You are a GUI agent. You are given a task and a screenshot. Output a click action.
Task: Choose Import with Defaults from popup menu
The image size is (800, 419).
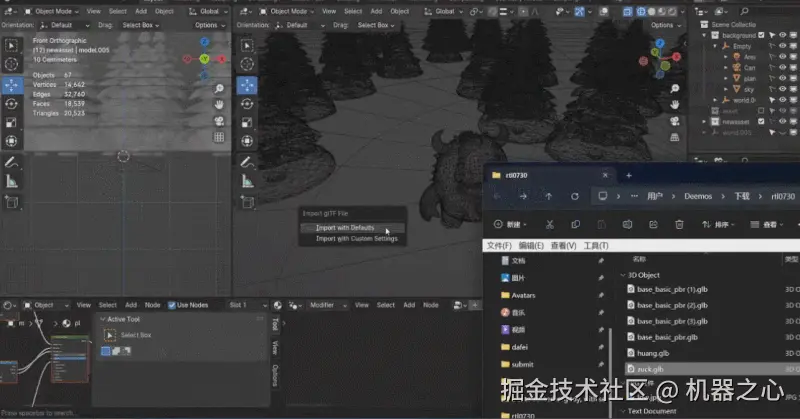(x=344, y=228)
